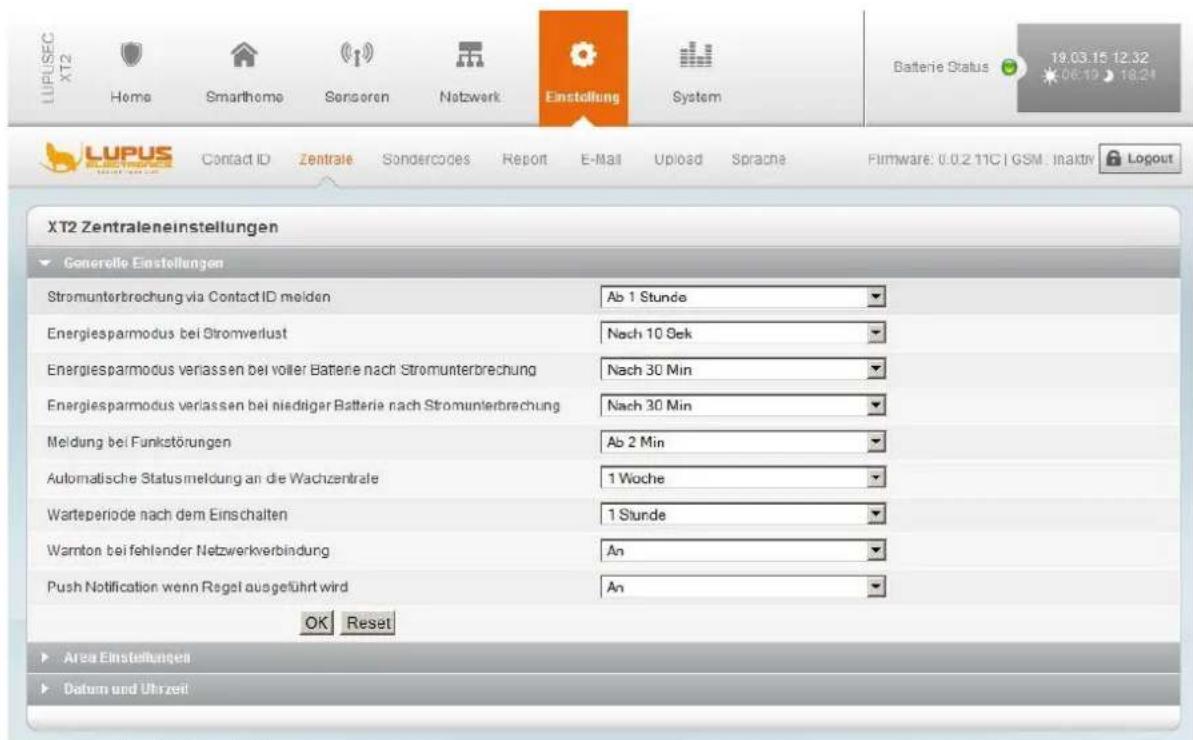Select the Einstellung gear icon
Image resolution: width=1193 pixels, height=740 pixels.
tap(583, 55)
